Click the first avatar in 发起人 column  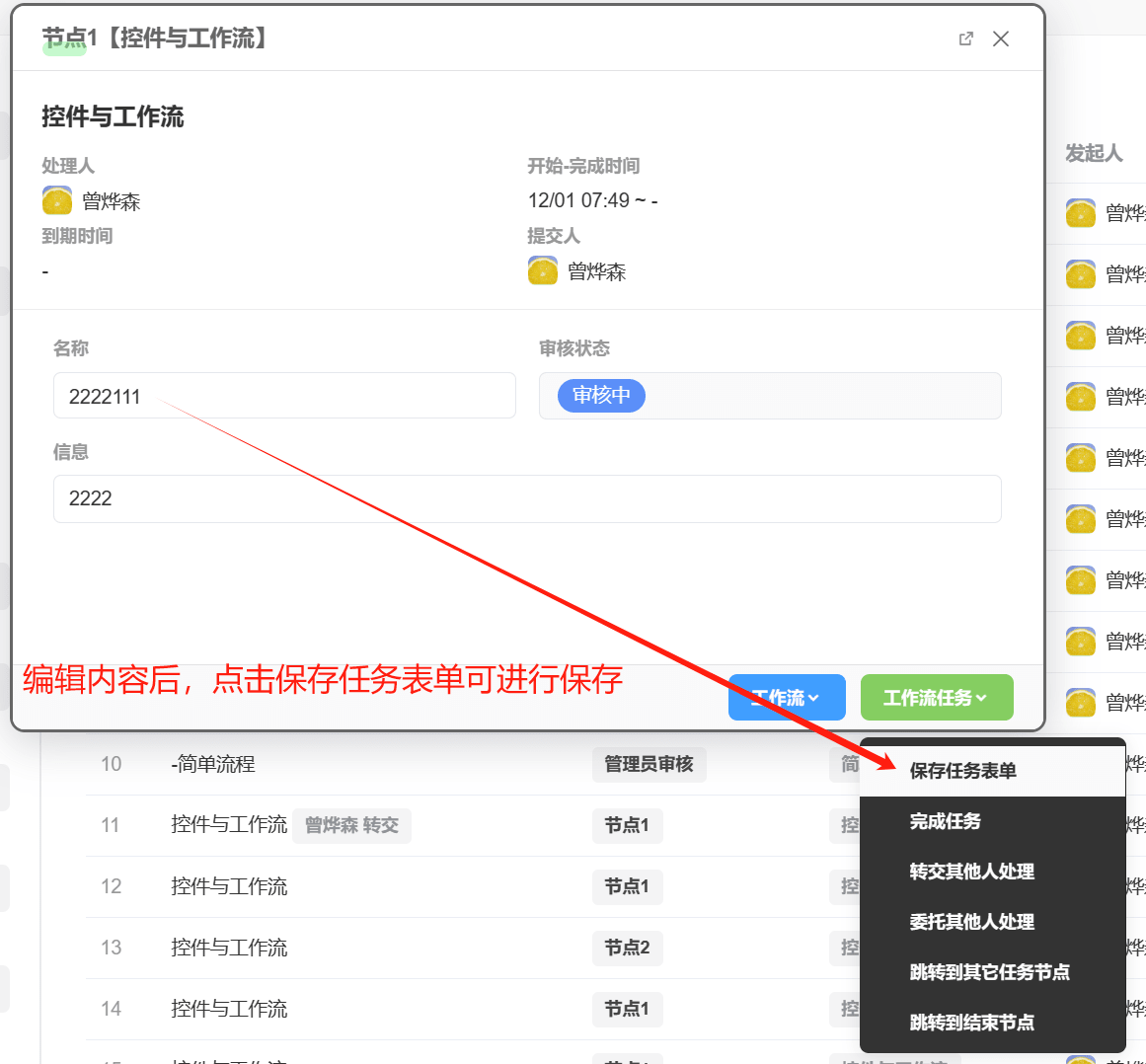1081,213
